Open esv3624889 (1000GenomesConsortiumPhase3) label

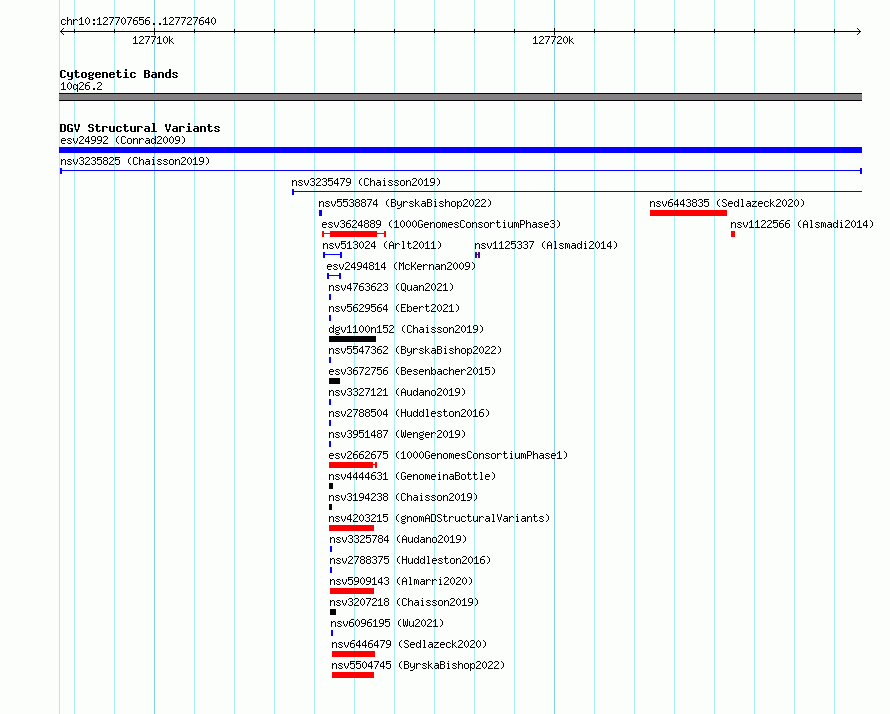tap(441, 224)
